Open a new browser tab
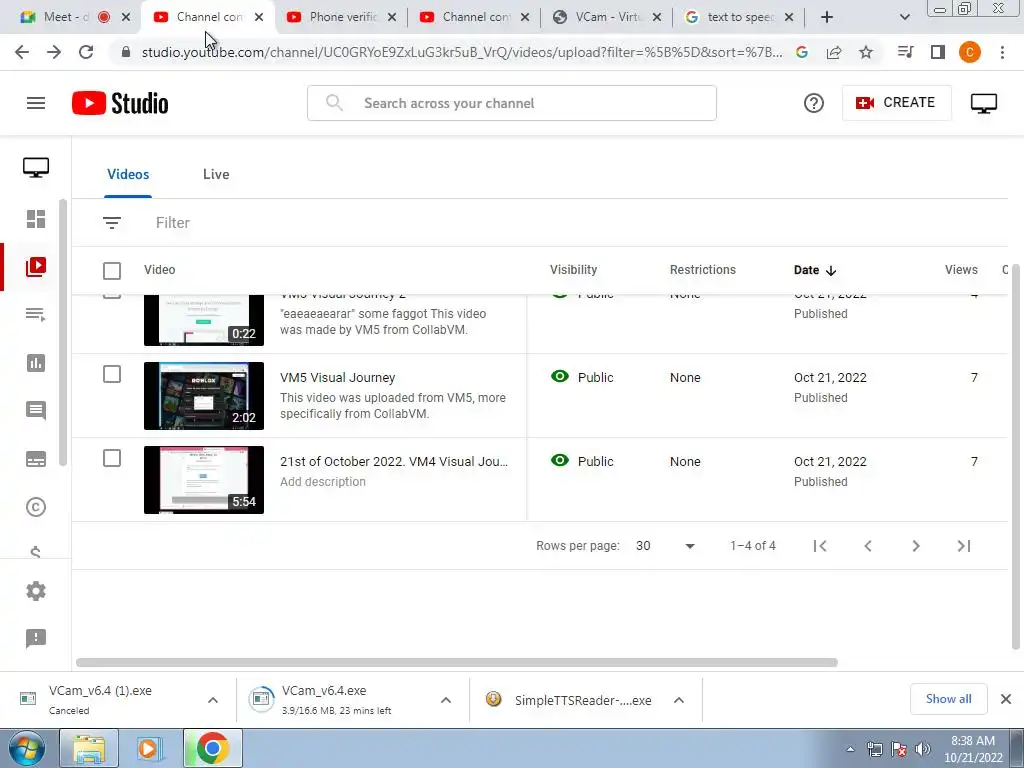This screenshot has width=1024, height=768. click(x=827, y=17)
